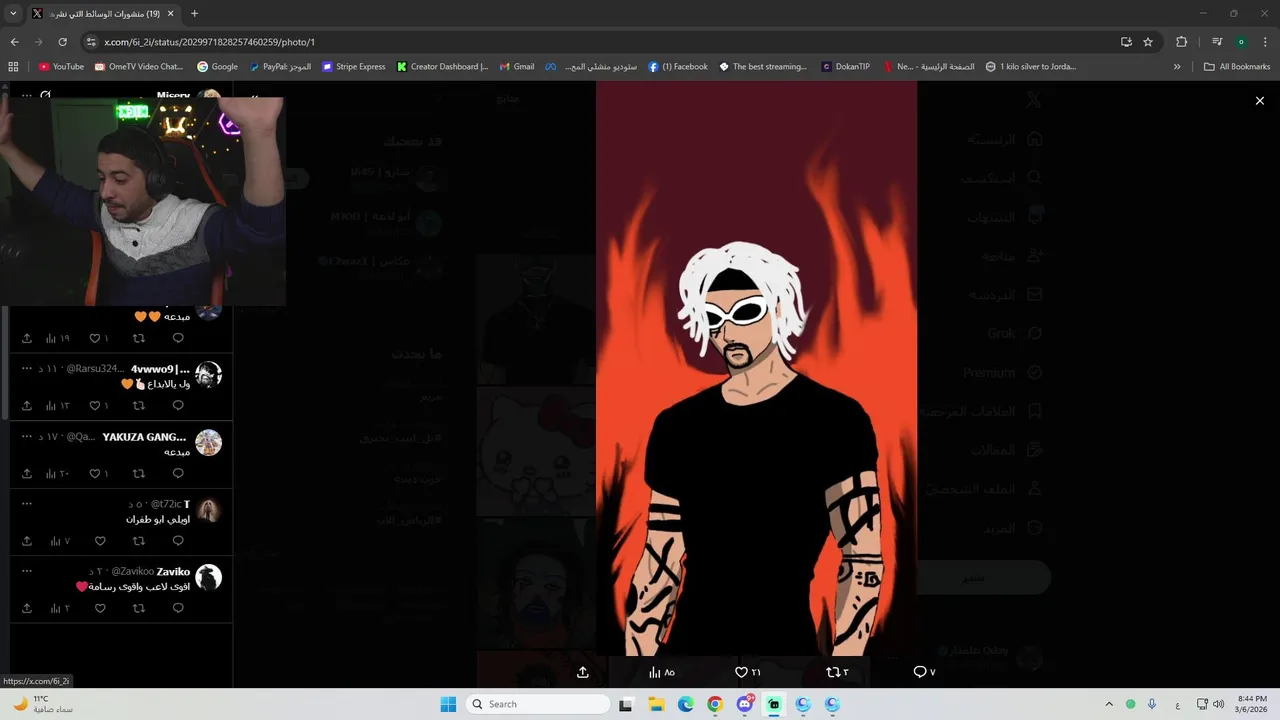Reply to the YAKUZA GANG comment

178,473
